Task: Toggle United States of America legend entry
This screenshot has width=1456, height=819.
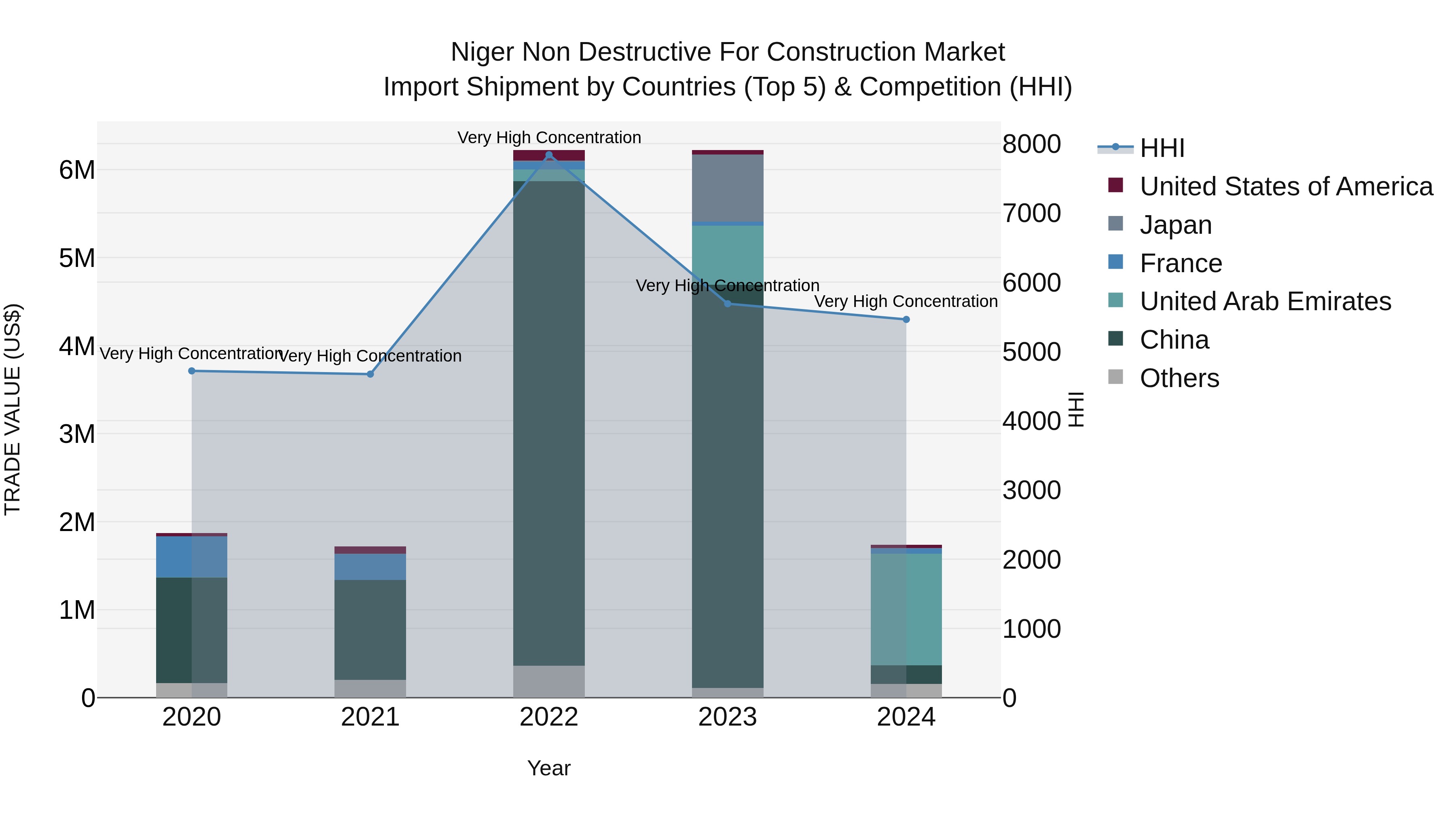Action: (1271, 186)
